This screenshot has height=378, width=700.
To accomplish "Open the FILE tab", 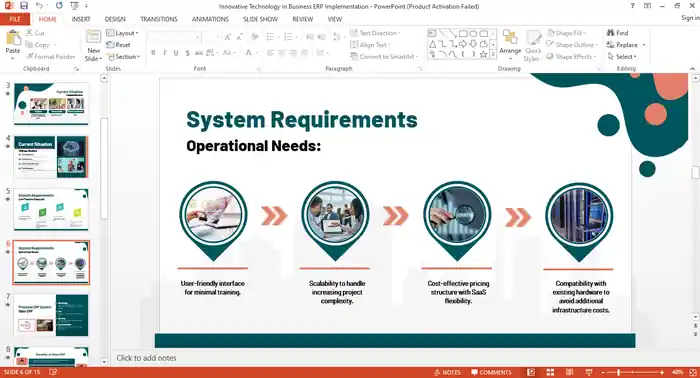I will 15,19.
